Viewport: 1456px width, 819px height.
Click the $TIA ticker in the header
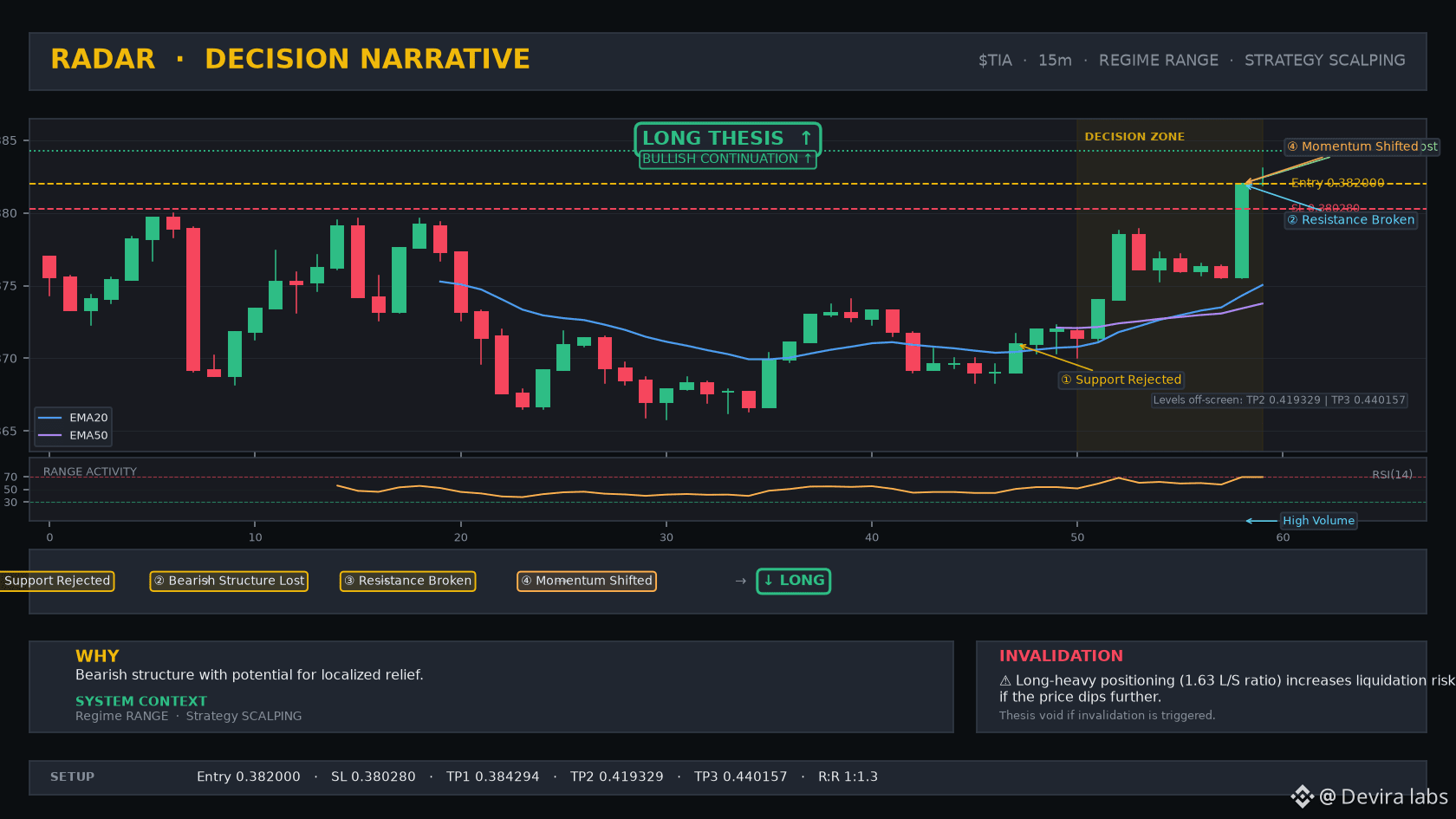(995, 61)
